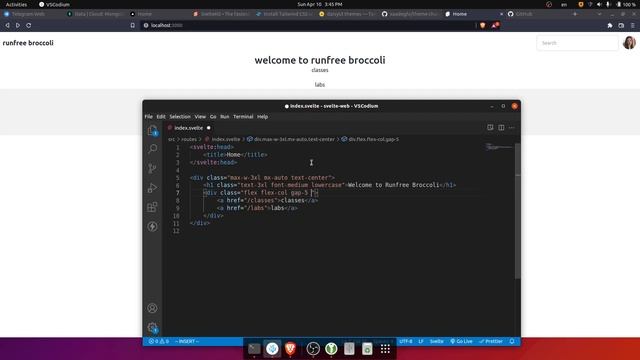Split the editor to the right

[501, 127]
